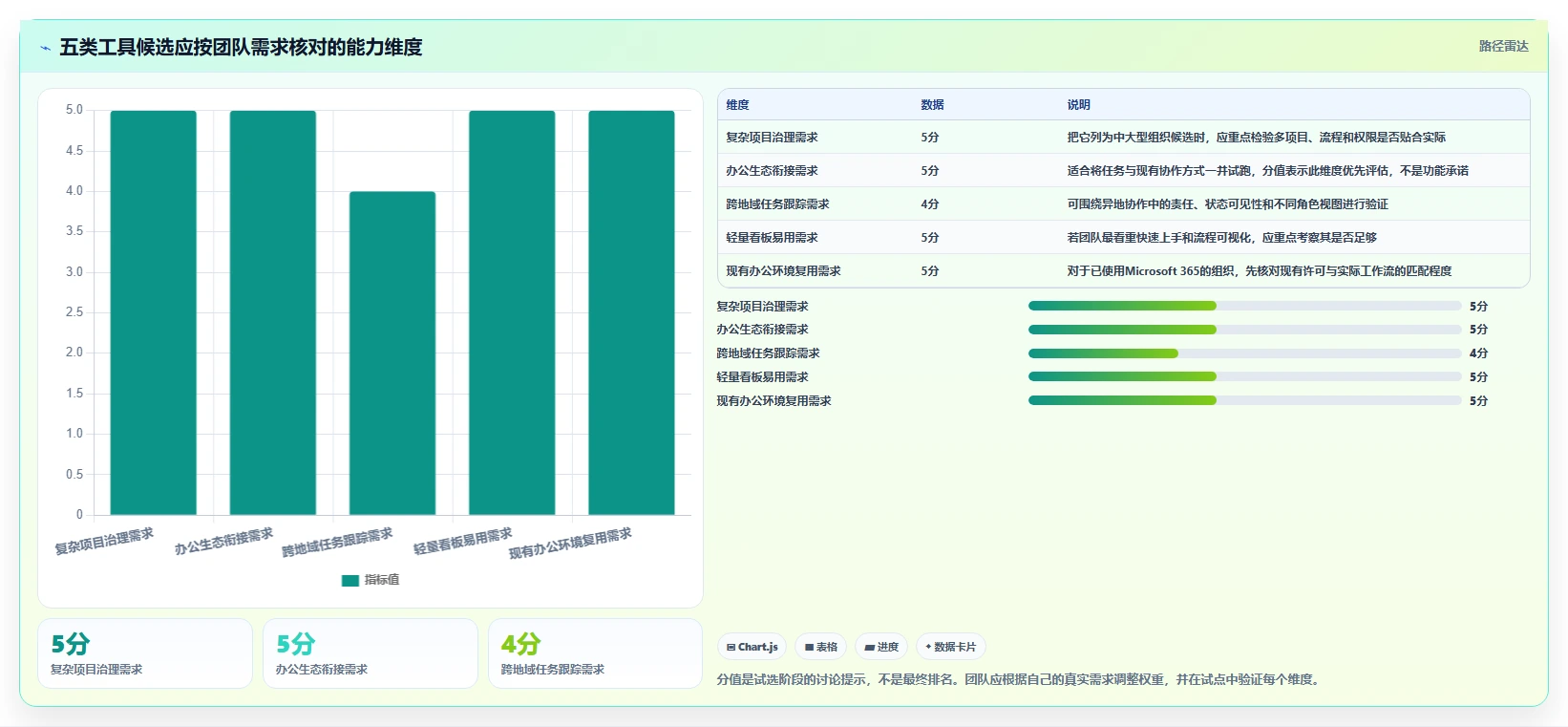Click the 数据卡片 chip
Screen dimensions: 1568x727
pyautogui.click(x=950, y=647)
